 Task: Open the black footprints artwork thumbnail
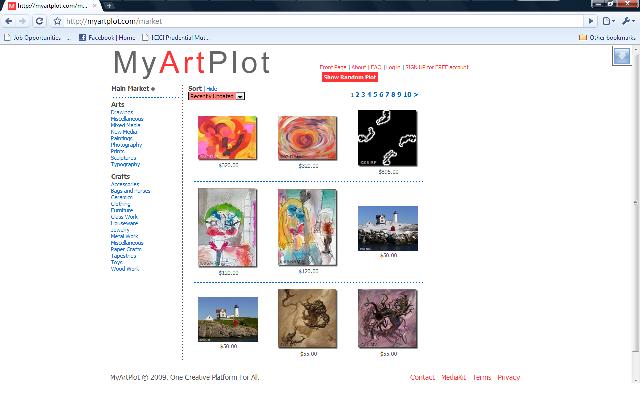click(x=387, y=137)
